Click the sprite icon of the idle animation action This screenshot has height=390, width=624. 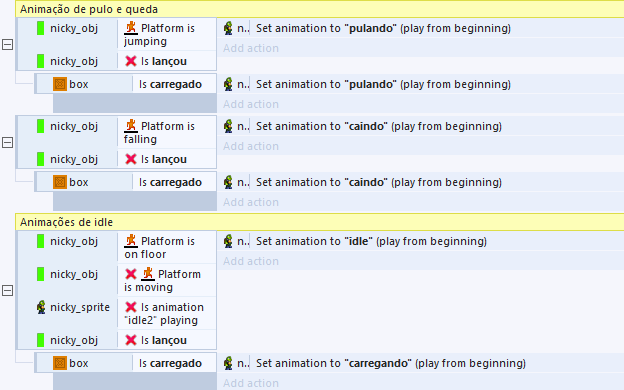(x=228, y=241)
